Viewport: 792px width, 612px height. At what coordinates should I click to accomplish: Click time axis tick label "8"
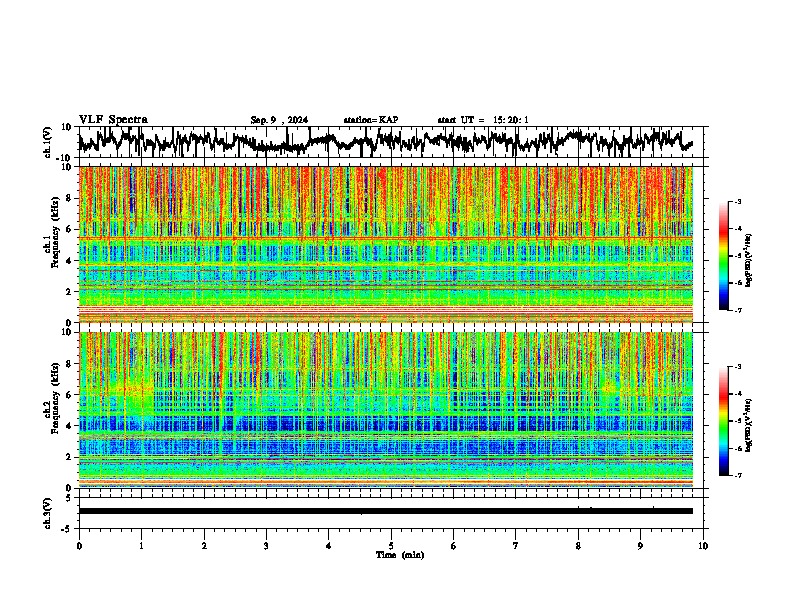(578, 546)
